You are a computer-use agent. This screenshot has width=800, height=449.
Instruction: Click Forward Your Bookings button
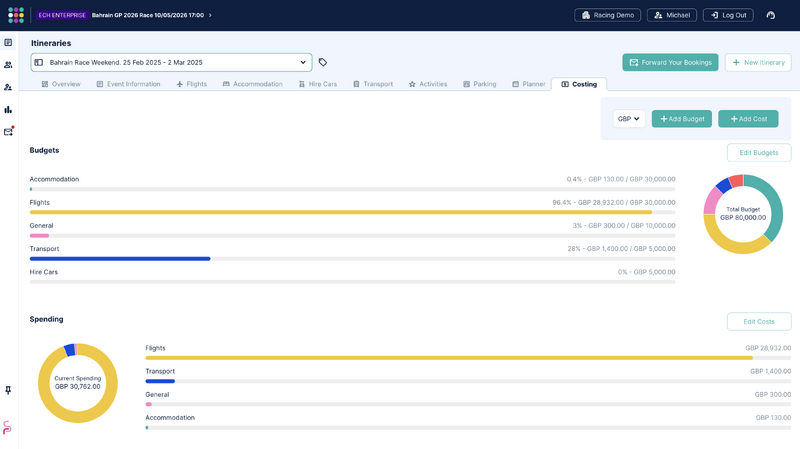[x=670, y=62]
